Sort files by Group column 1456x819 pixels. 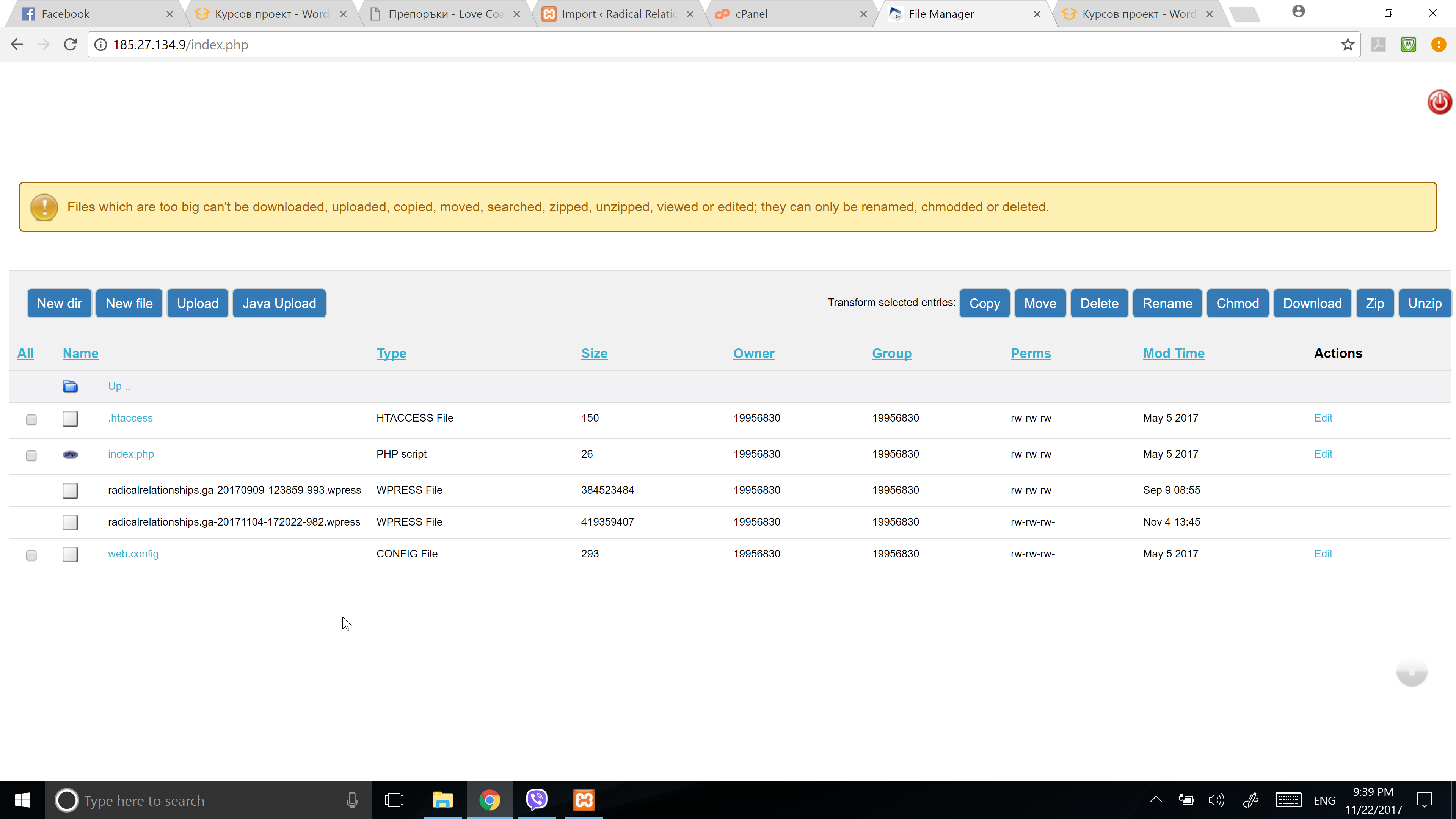click(x=891, y=353)
